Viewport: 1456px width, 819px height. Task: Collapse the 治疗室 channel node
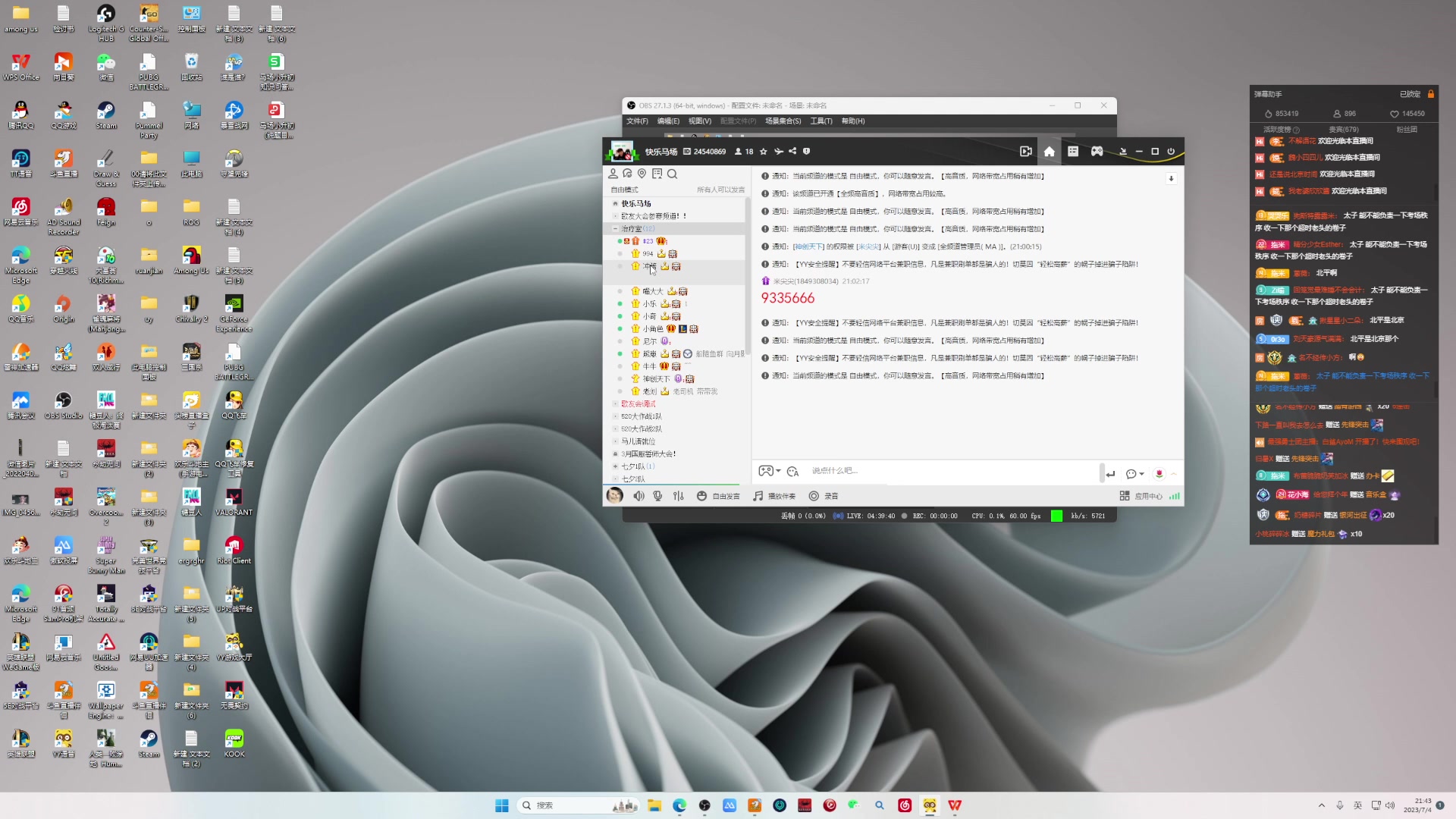pos(616,228)
